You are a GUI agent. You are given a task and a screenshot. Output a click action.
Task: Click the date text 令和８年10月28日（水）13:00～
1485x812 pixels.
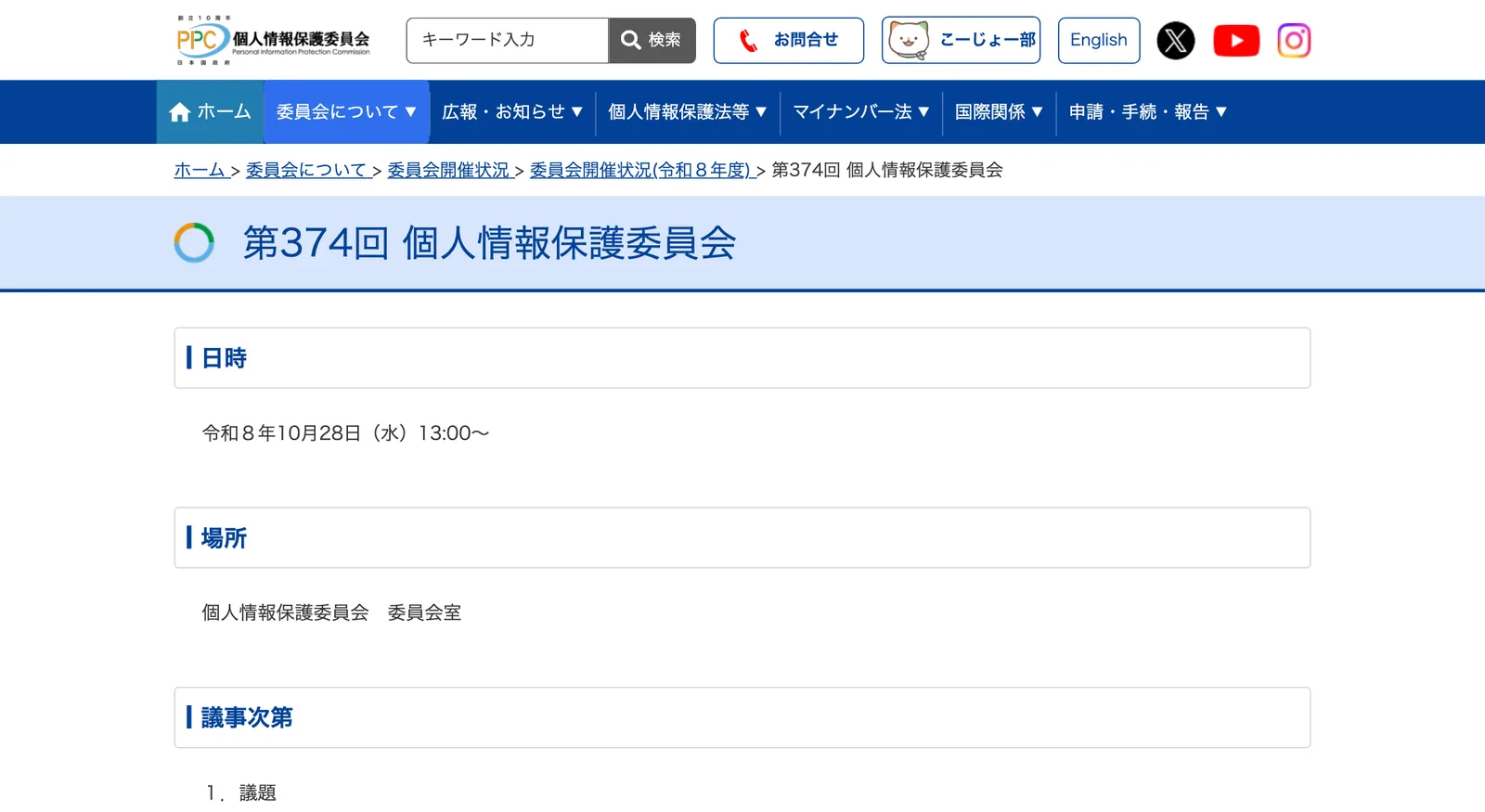coord(345,433)
